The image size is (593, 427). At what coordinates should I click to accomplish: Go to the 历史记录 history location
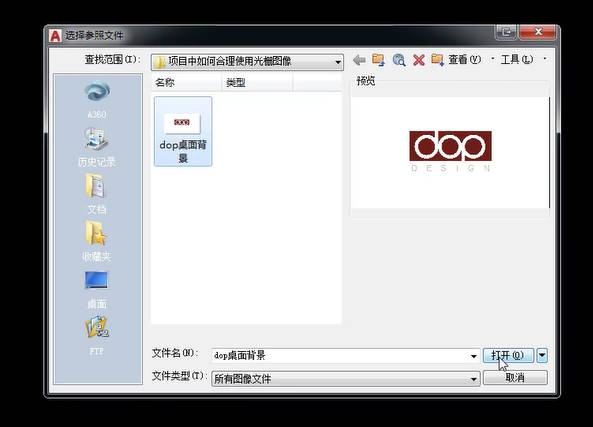coord(97,148)
